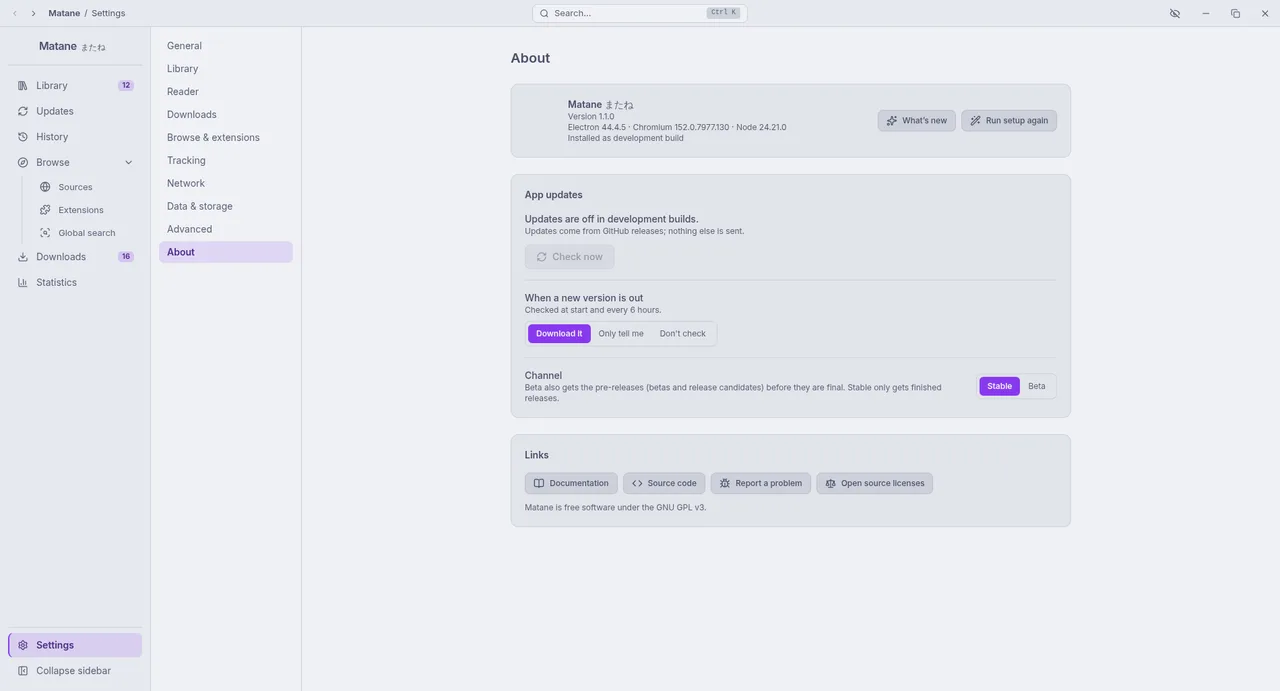Select the Download it option
Screen dimensions: 1280x691
tap(559, 334)
